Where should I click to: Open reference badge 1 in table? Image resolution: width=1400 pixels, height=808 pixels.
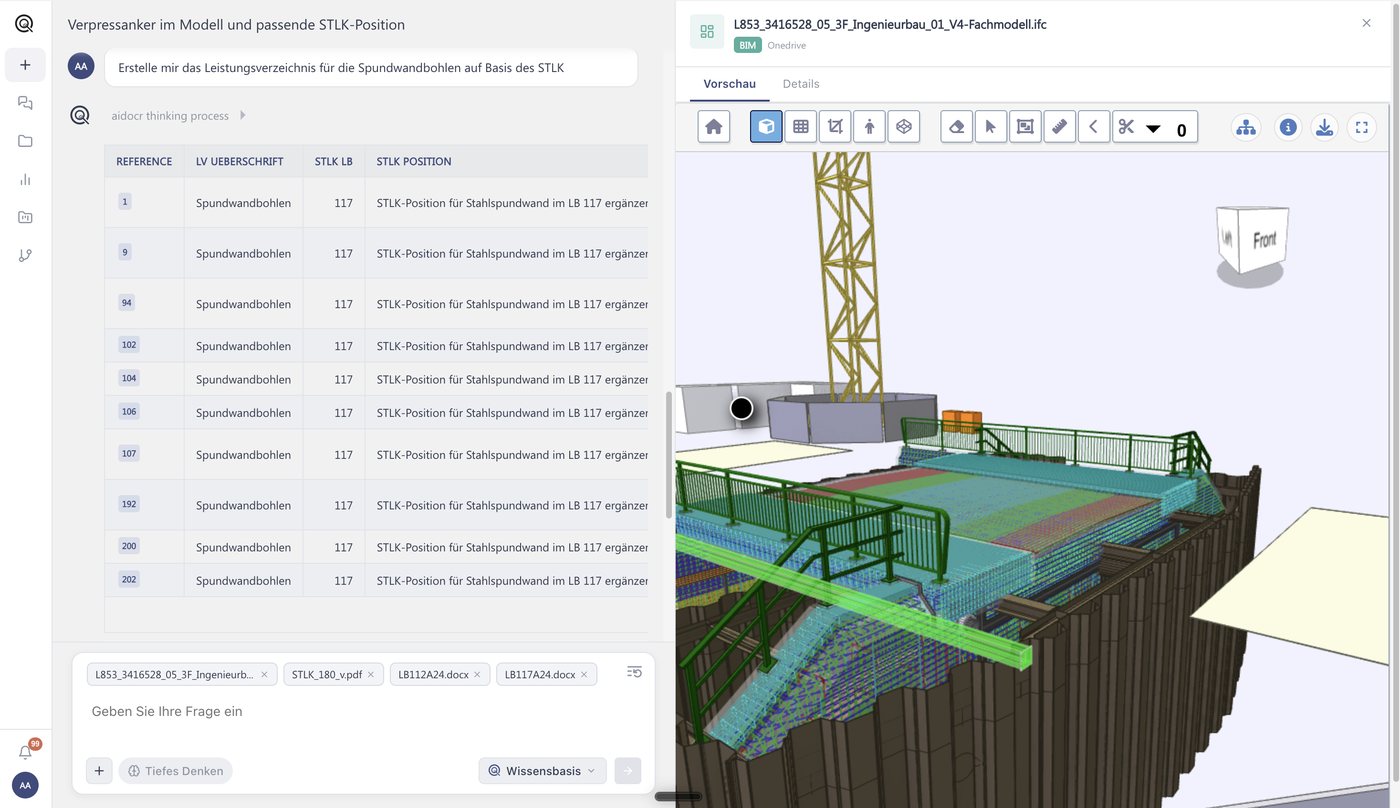pos(125,202)
